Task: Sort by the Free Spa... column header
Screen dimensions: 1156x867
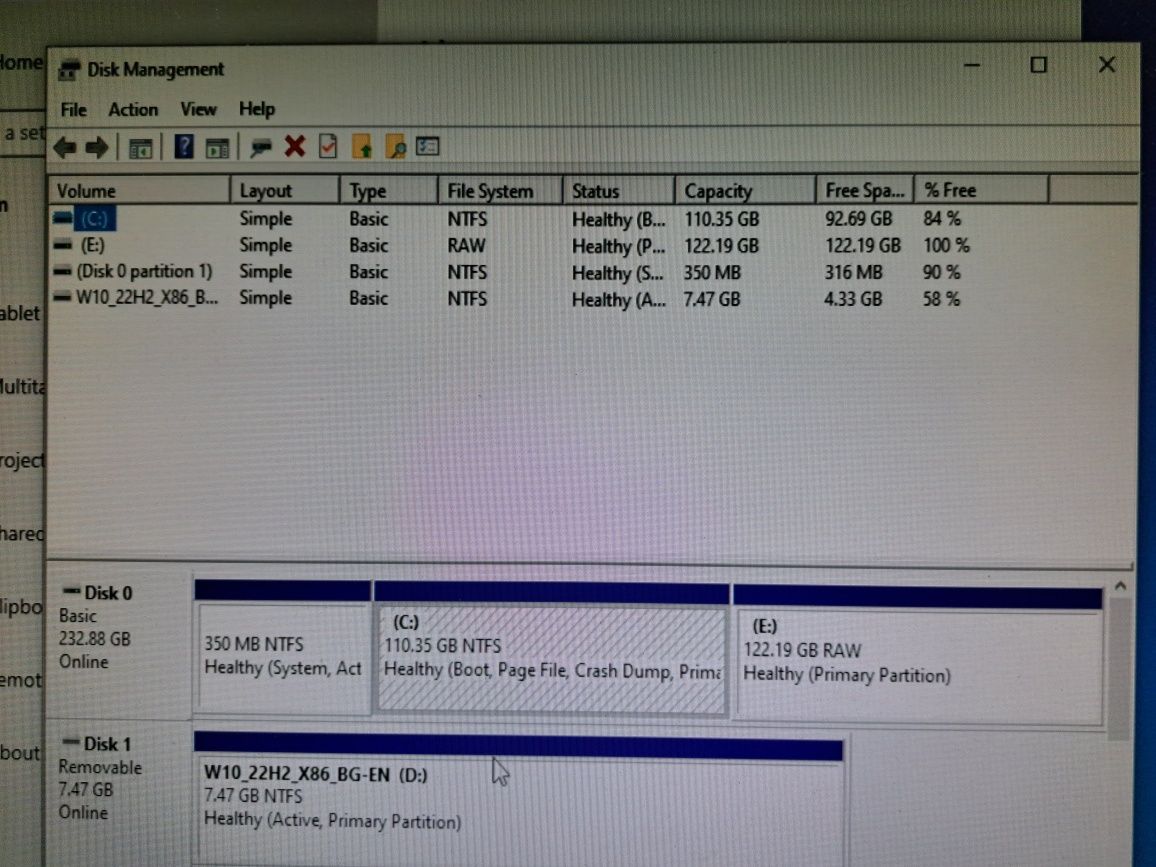Action: tap(866, 191)
